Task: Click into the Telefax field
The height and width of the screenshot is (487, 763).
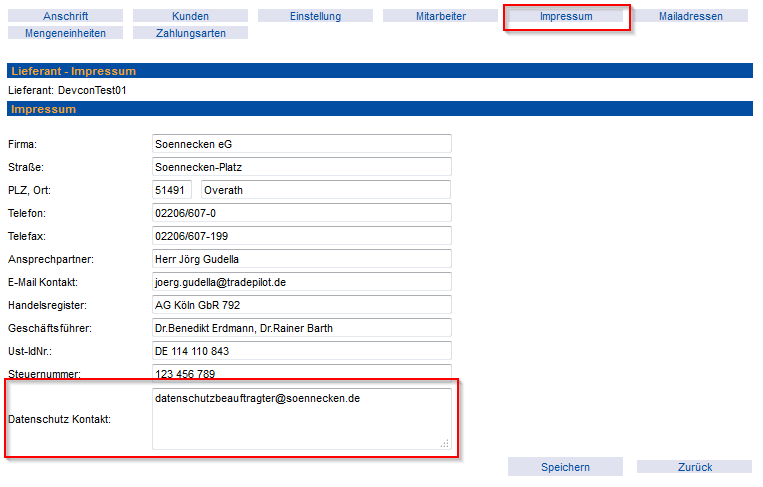Action: (x=302, y=236)
